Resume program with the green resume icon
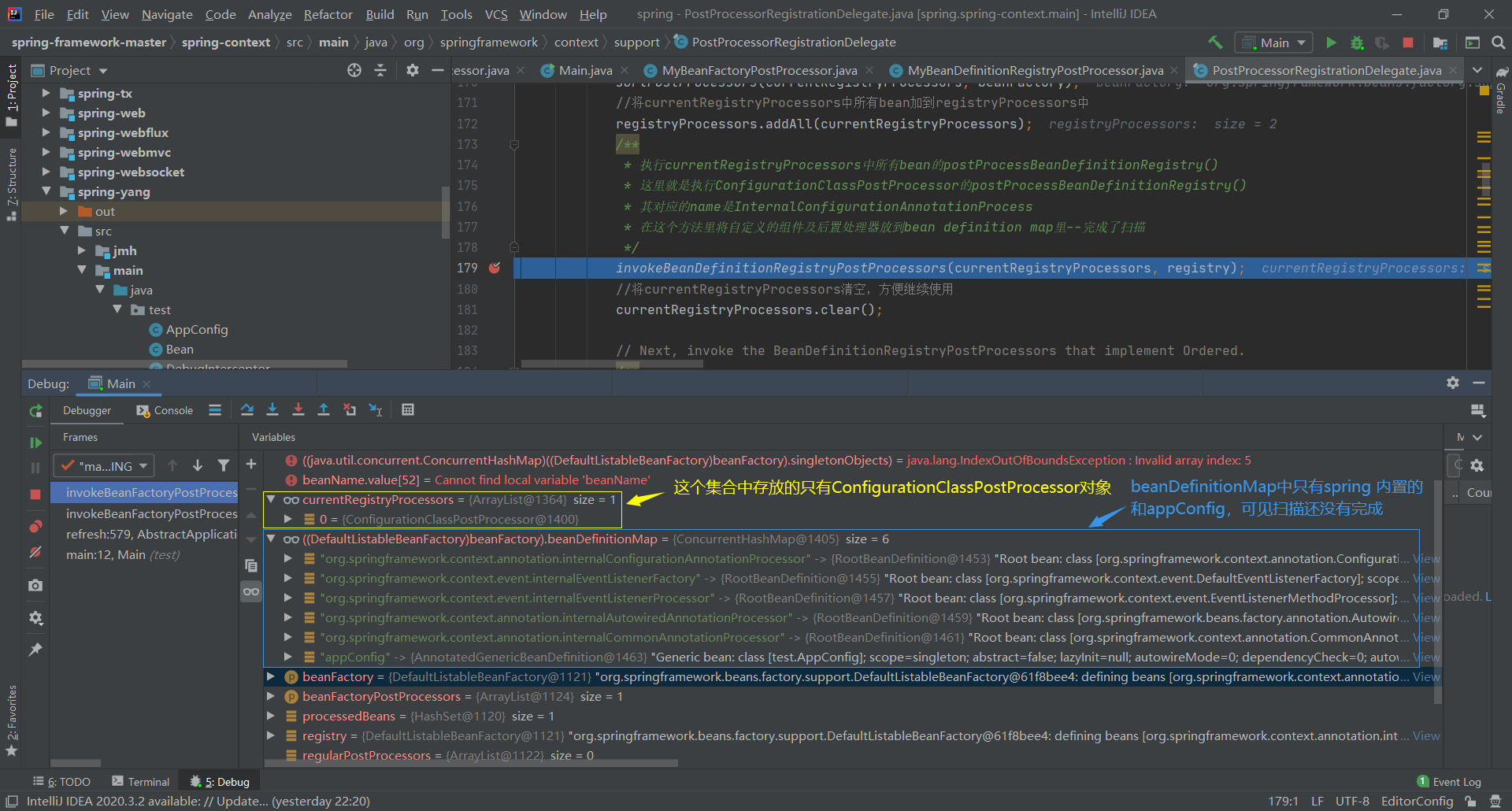This screenshot has width=1512, height=811. [x=35, y=443]
